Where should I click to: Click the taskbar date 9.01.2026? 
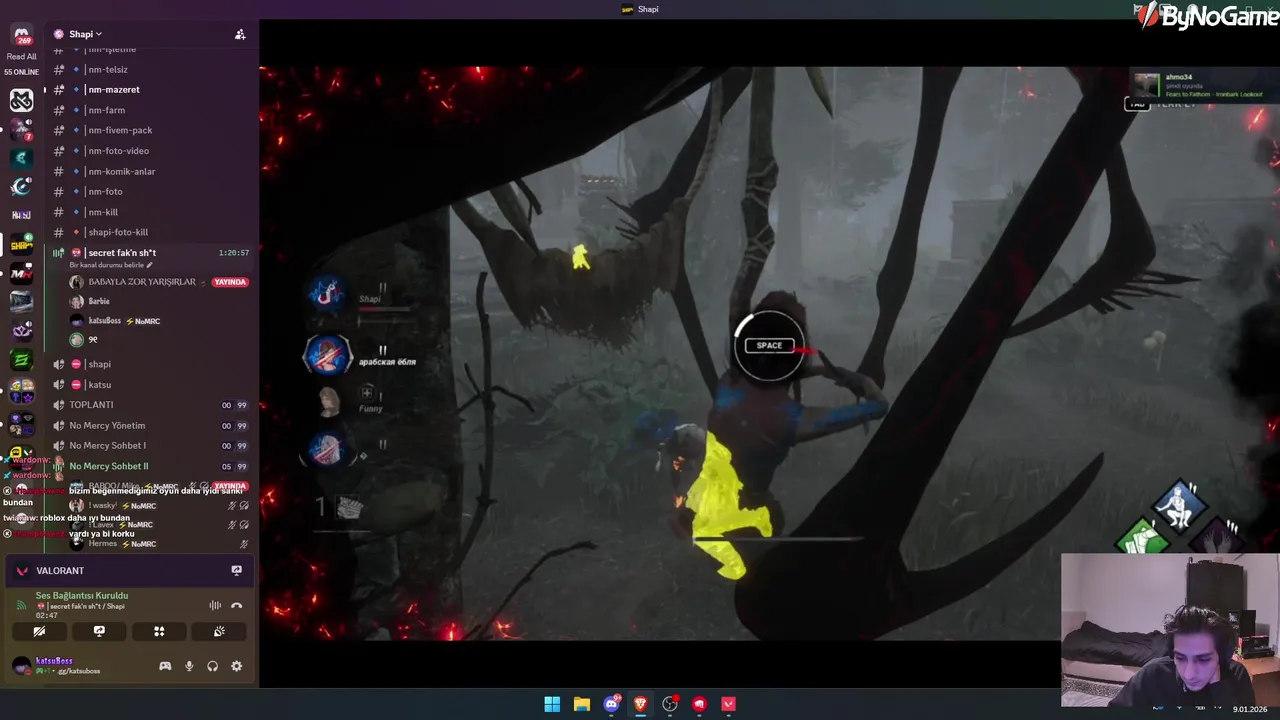1250,709
